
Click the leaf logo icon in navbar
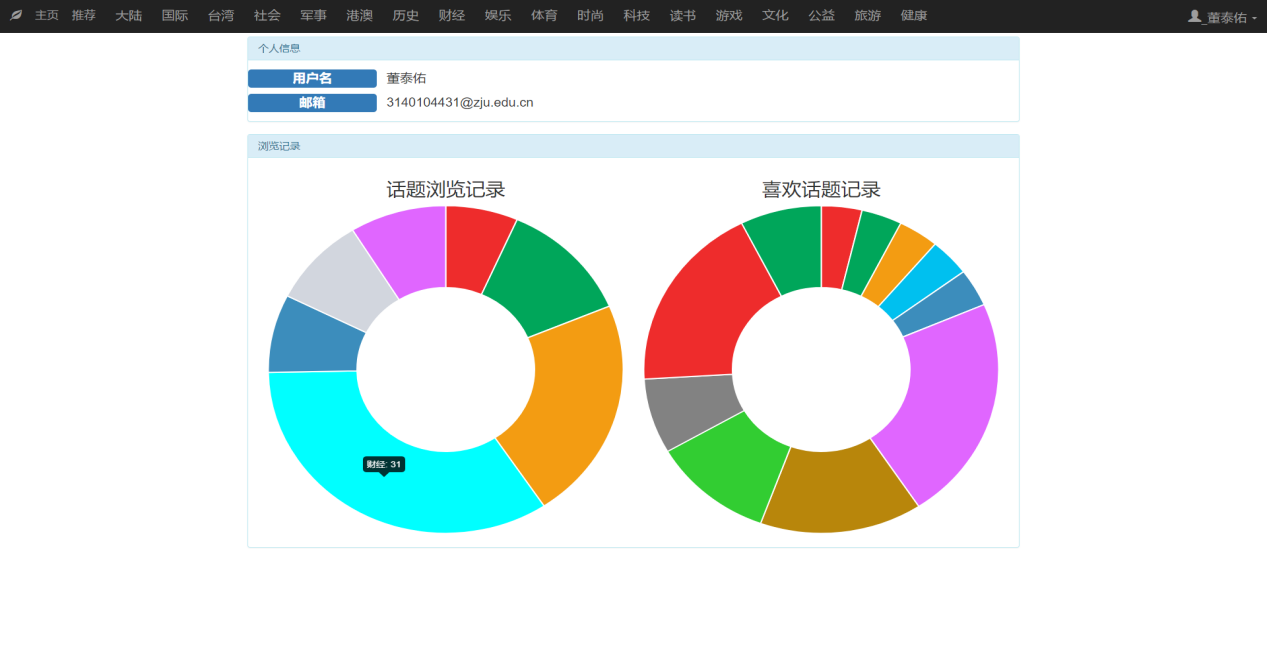16,16
